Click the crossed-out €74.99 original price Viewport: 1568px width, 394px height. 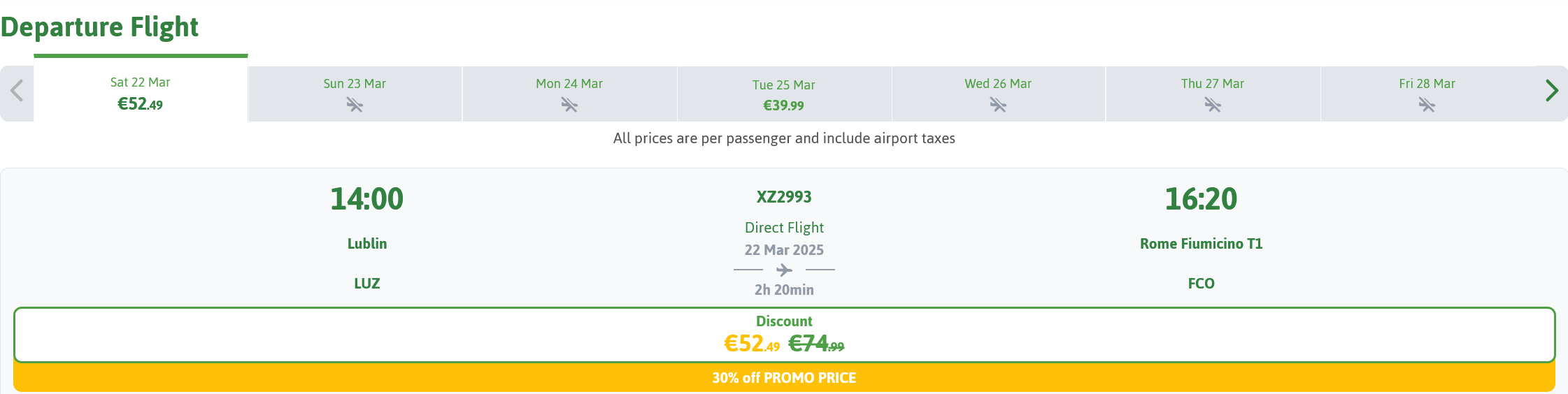click(816, 344)
